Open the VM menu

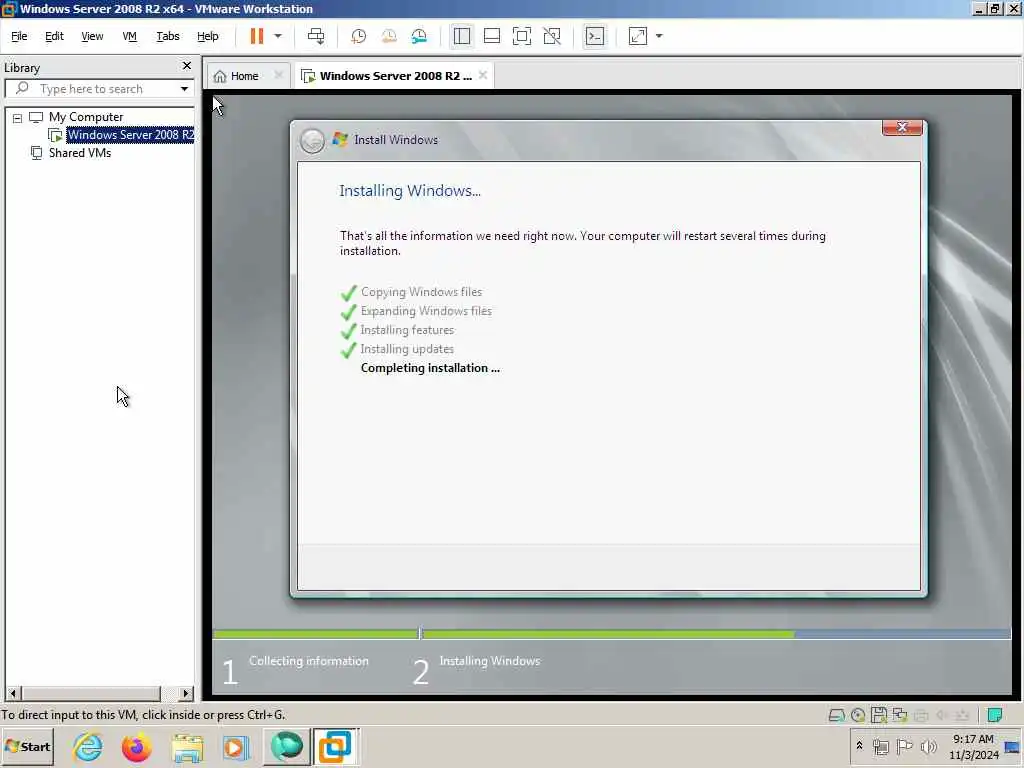129,36
